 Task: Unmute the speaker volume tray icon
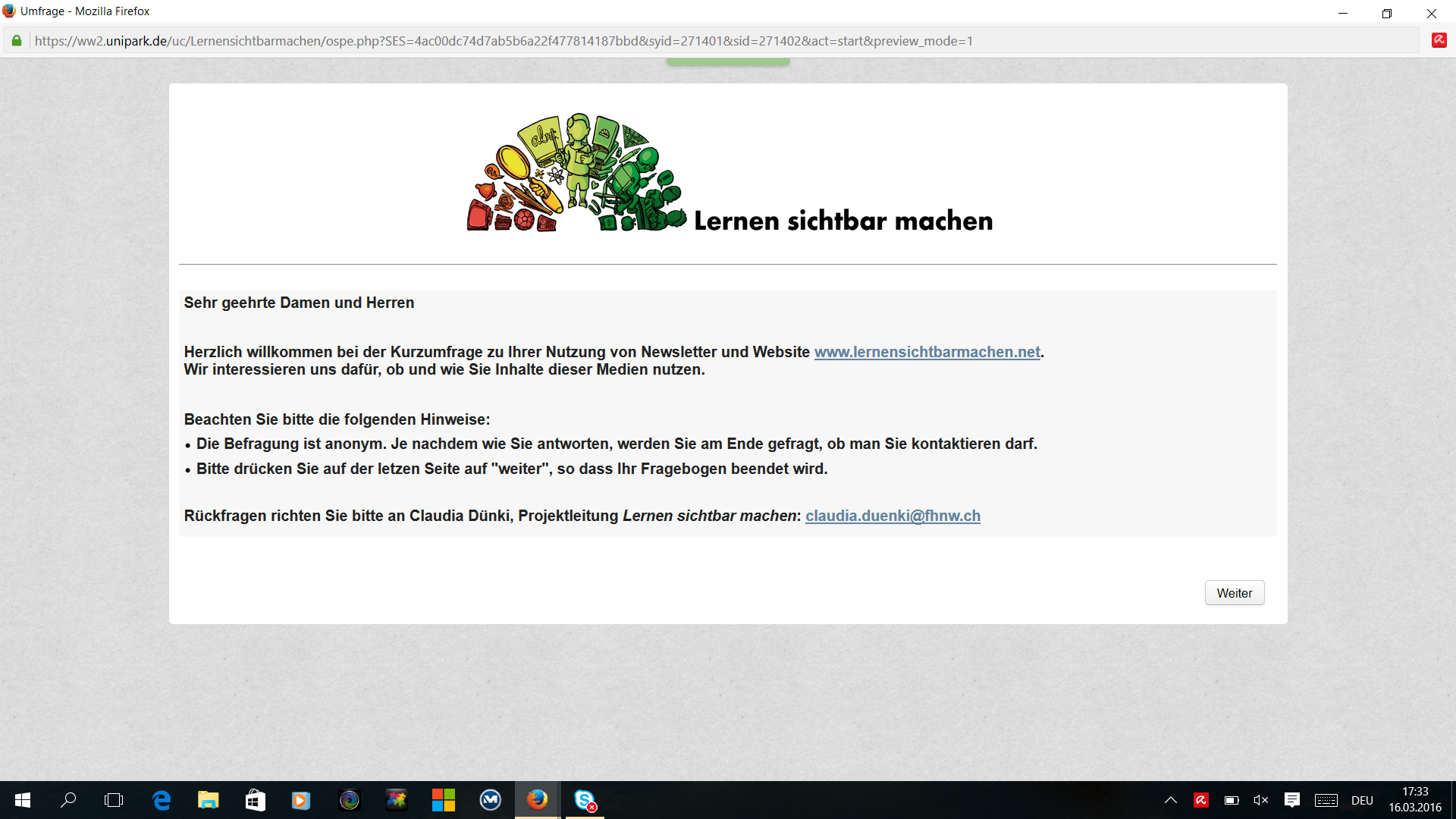1261,800
